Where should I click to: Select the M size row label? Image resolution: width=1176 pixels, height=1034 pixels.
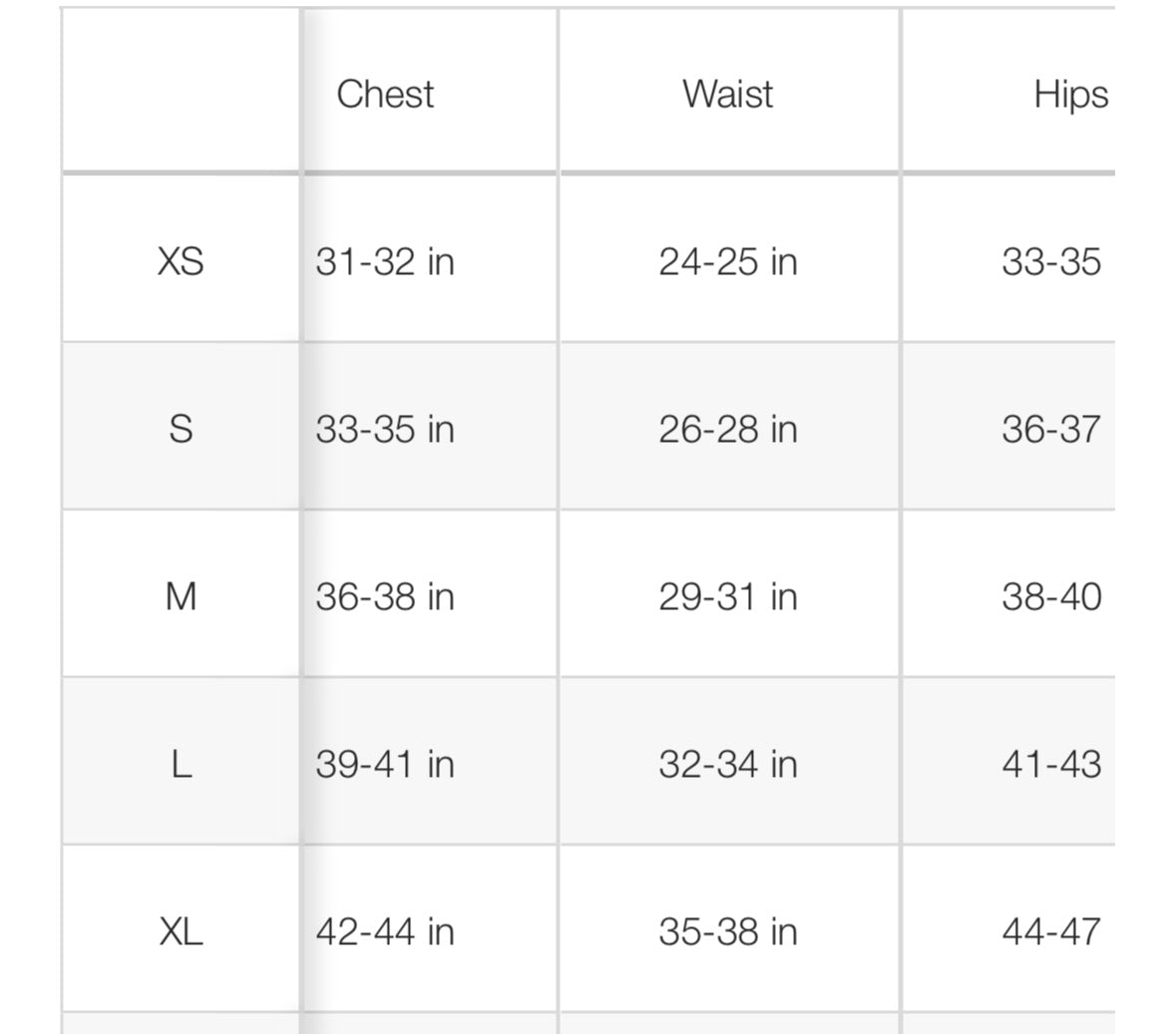tap(181, 596)
